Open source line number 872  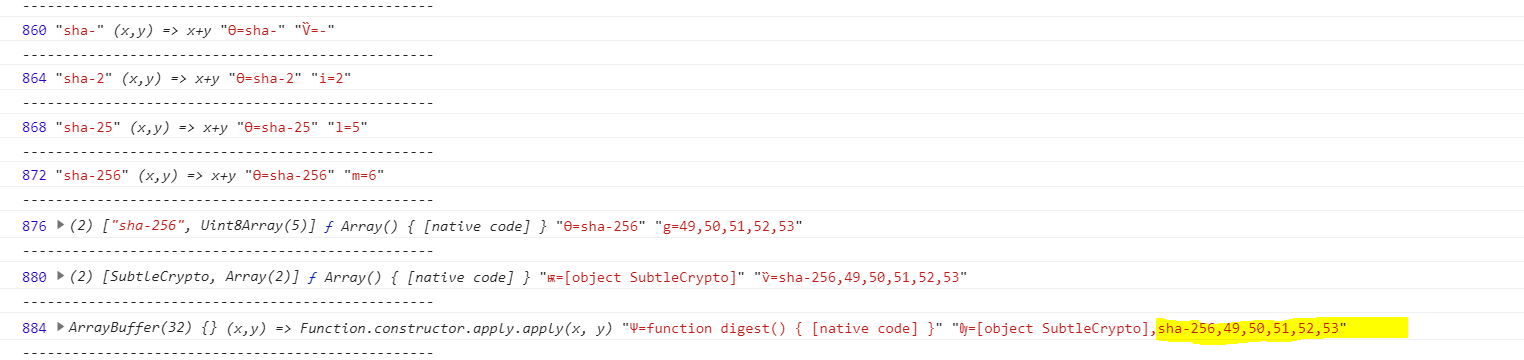(34, 176)
